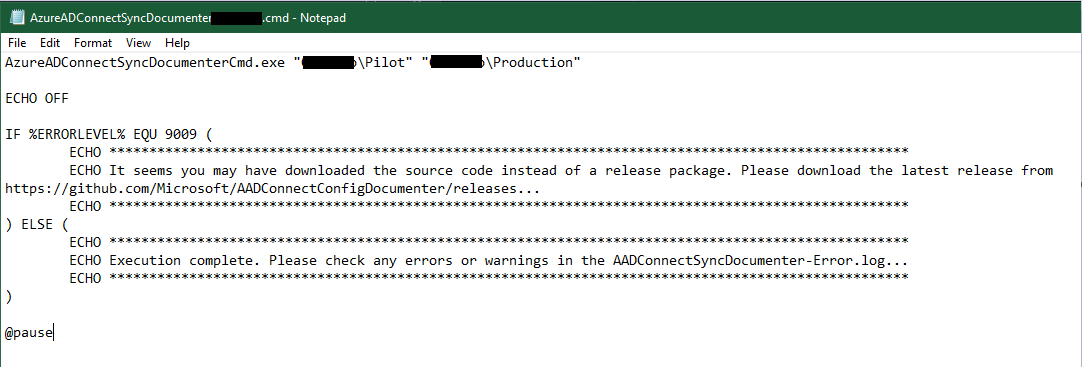Open the View menu
This screenshot has height=367, width=1082.
click(x=138, y=43)
